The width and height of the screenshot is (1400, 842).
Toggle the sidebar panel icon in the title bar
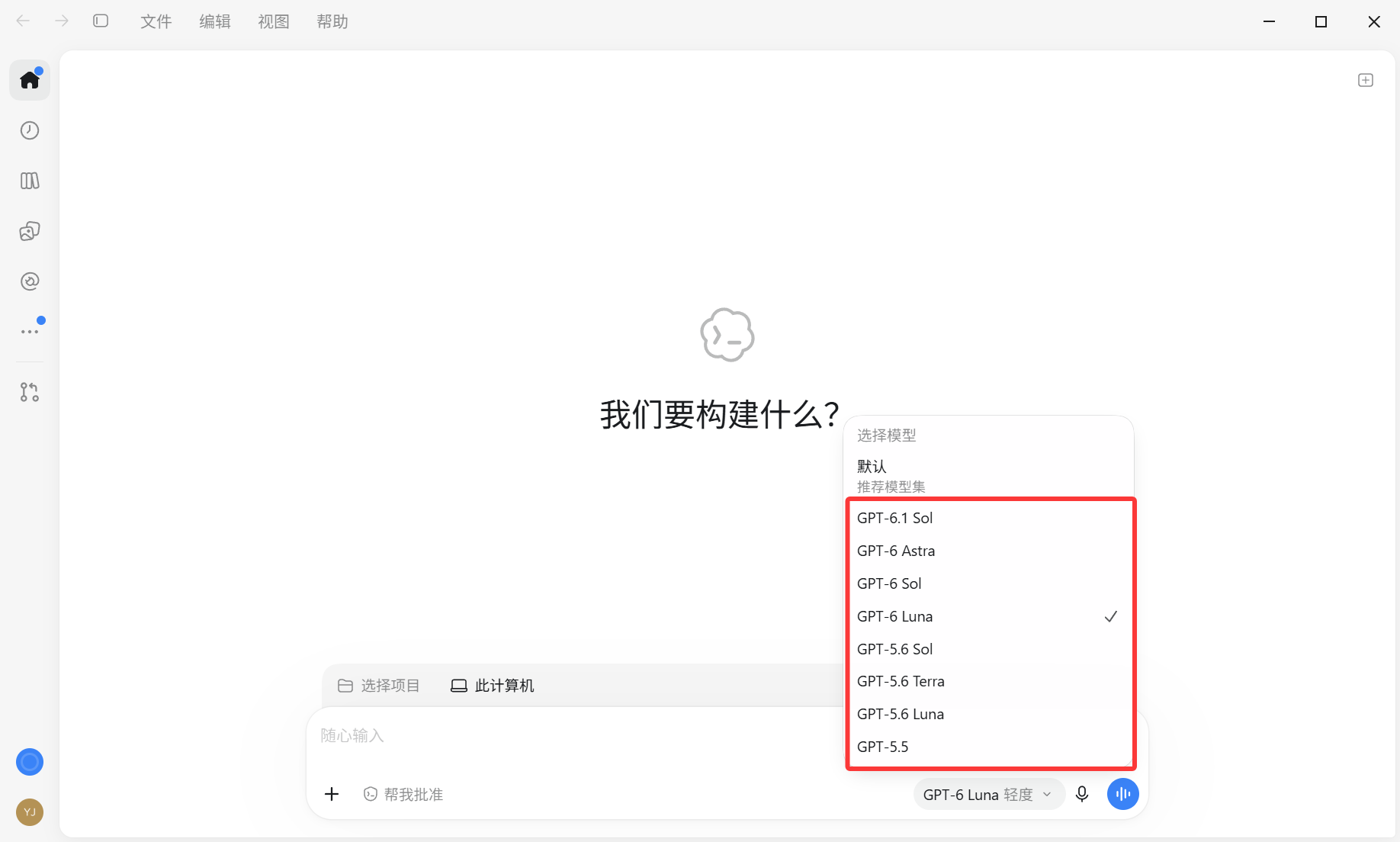pyautogui.click(x=101, y=21)
